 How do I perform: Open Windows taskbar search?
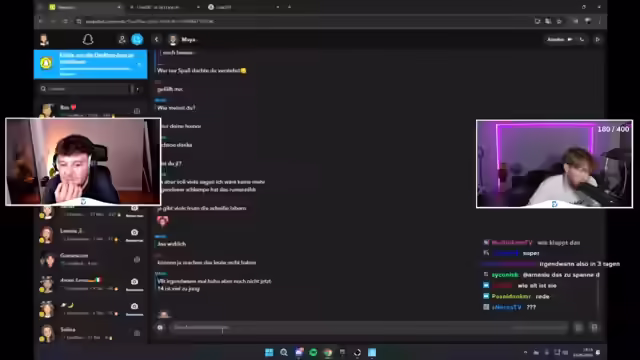click(284, 352)
